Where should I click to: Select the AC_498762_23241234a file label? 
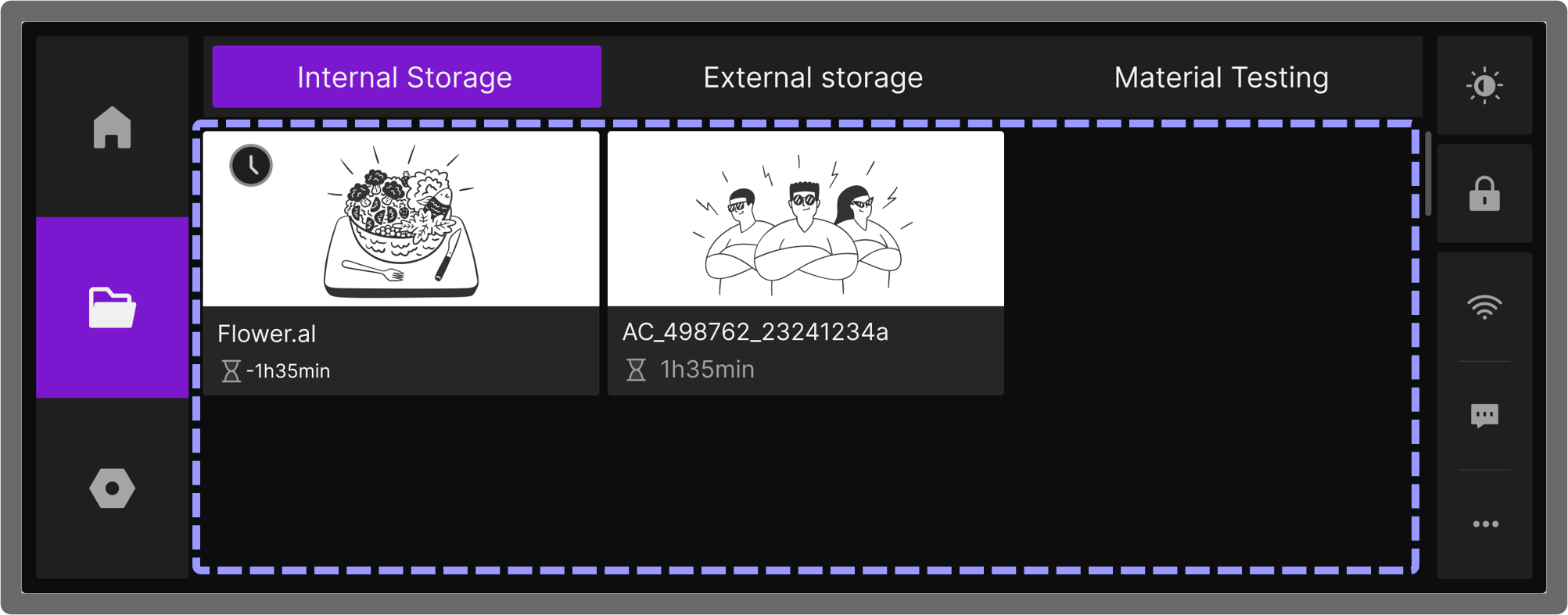pos(755,332)
